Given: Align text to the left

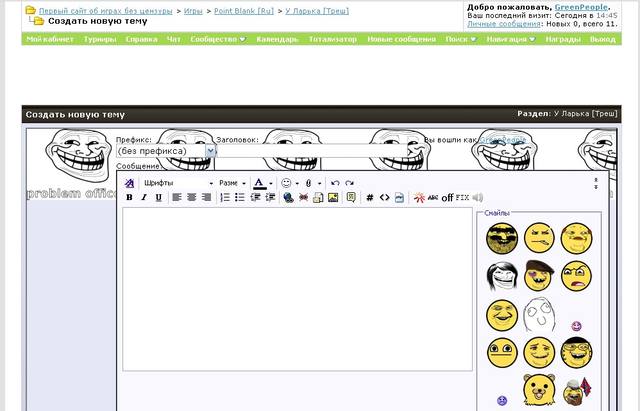Looking at the screenshot, I should click(x=177, y=198).
